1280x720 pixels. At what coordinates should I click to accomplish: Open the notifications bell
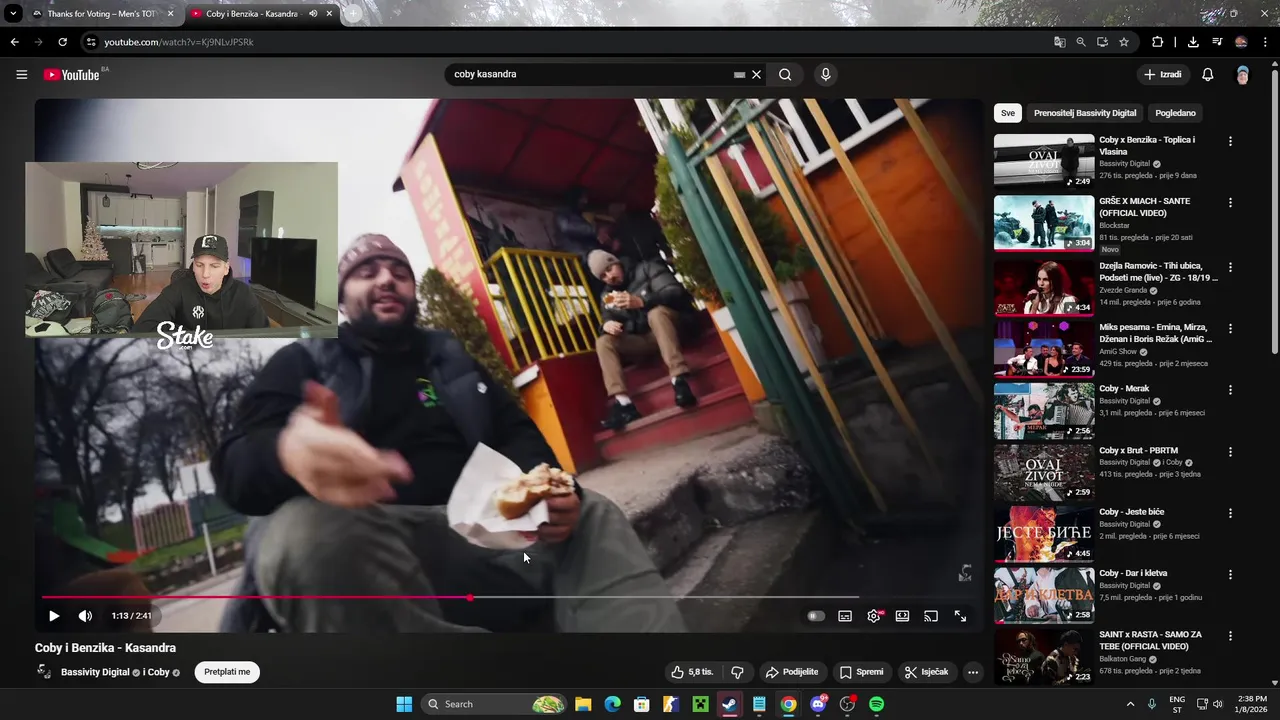coord(1207,74)
